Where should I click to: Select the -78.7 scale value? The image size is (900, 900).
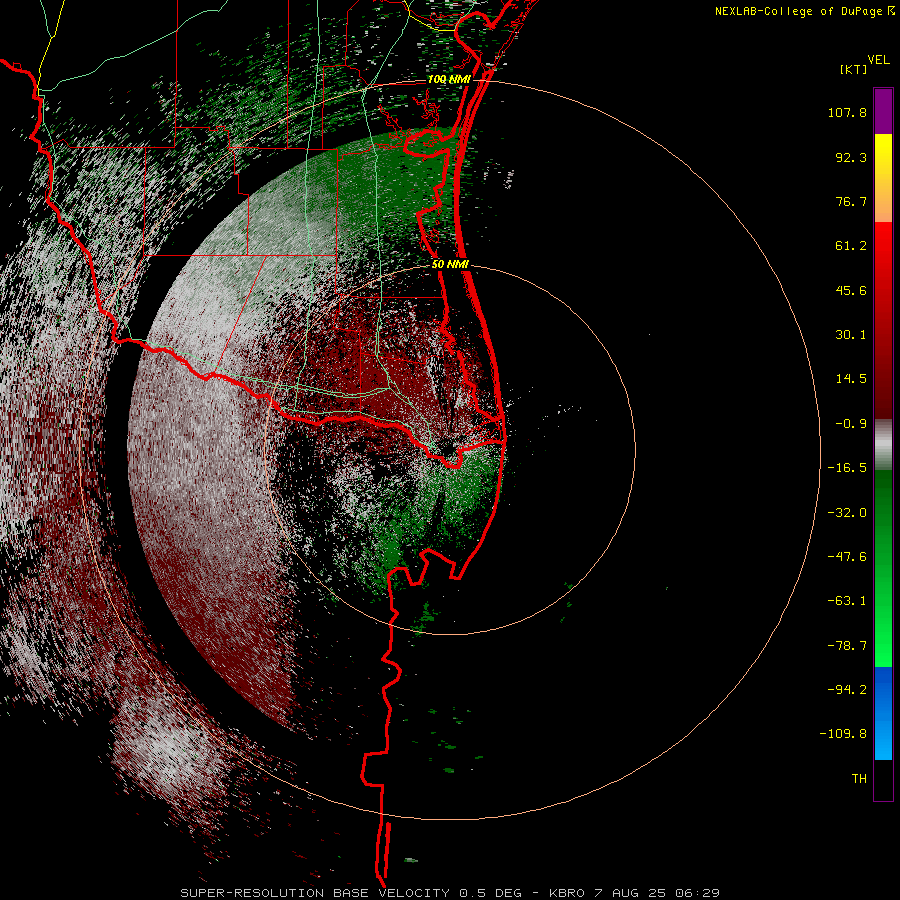pyautogui.click(x=847, y=646)
